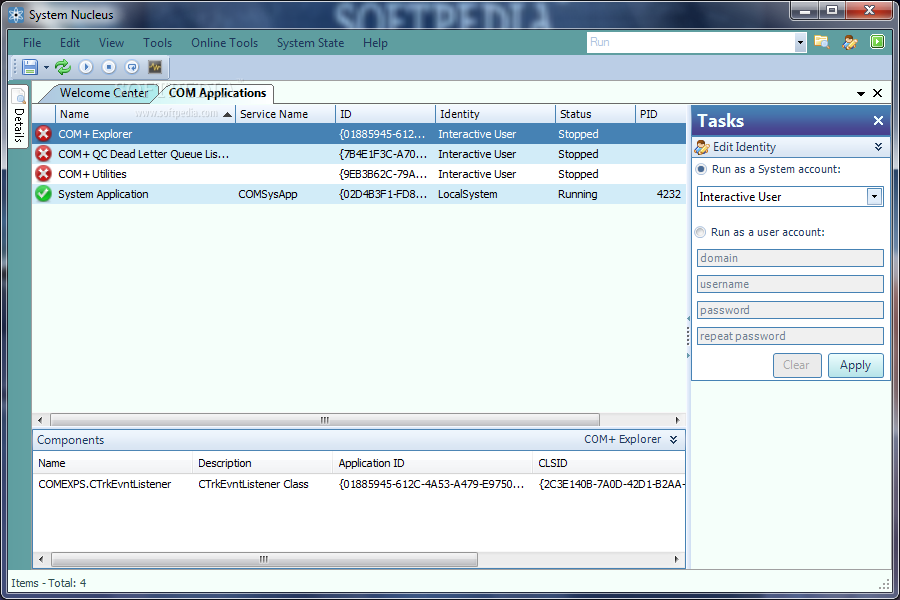Viewport: 900px width, 600px height.
Task: Sort by the ID column header
Action: 385,114
